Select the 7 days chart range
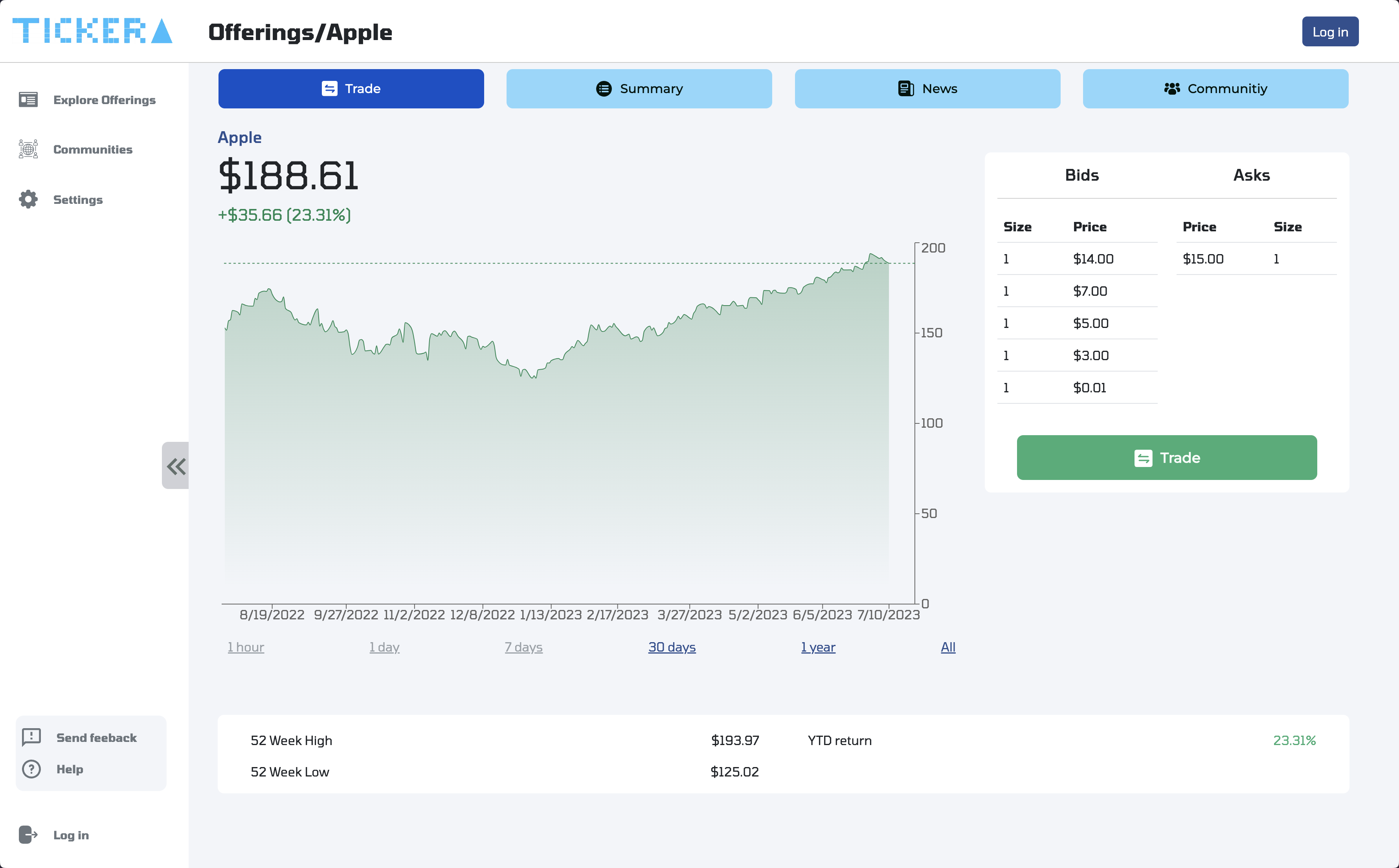This screenshot has width=1399, height=868. click(x=523, y=647)
